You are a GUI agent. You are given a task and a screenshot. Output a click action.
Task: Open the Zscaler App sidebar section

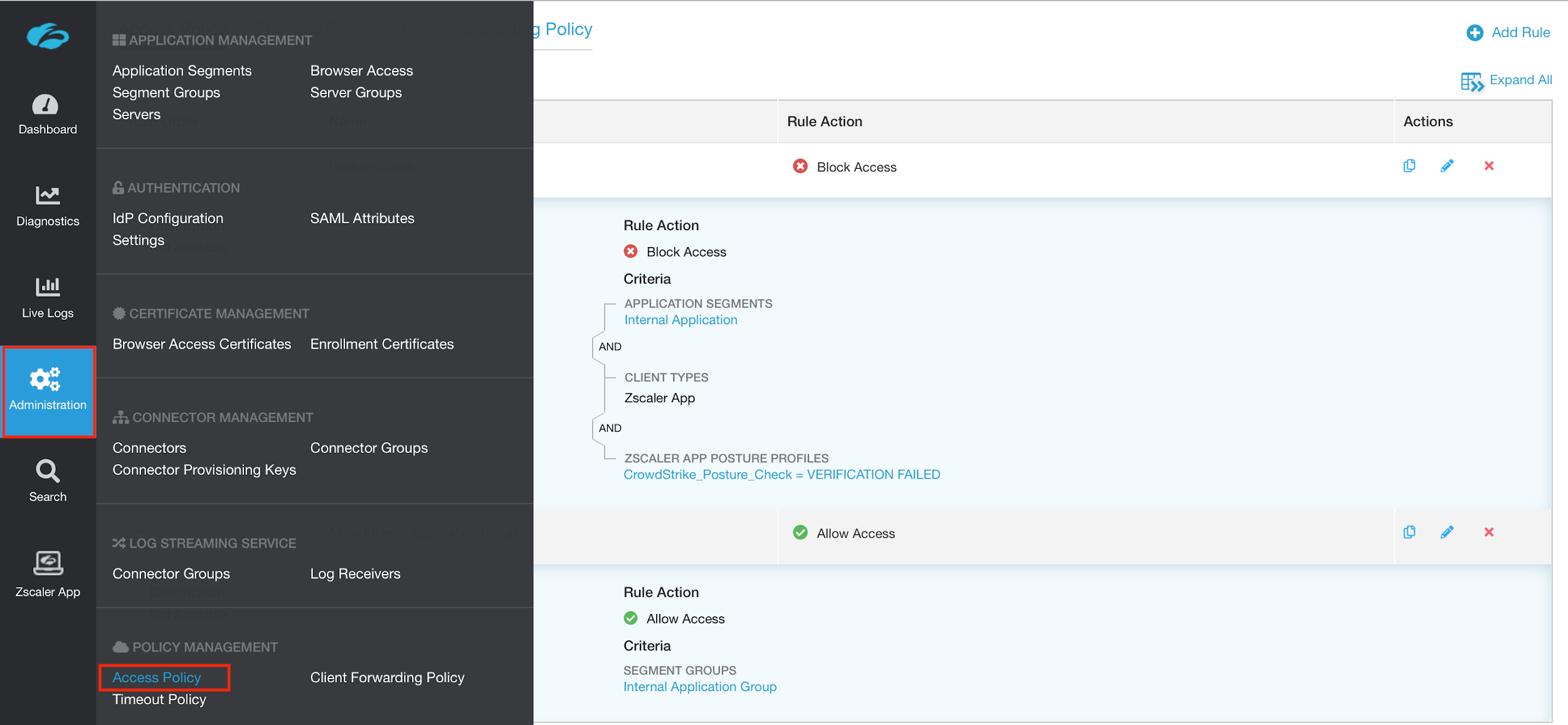[x=48, y=574]
